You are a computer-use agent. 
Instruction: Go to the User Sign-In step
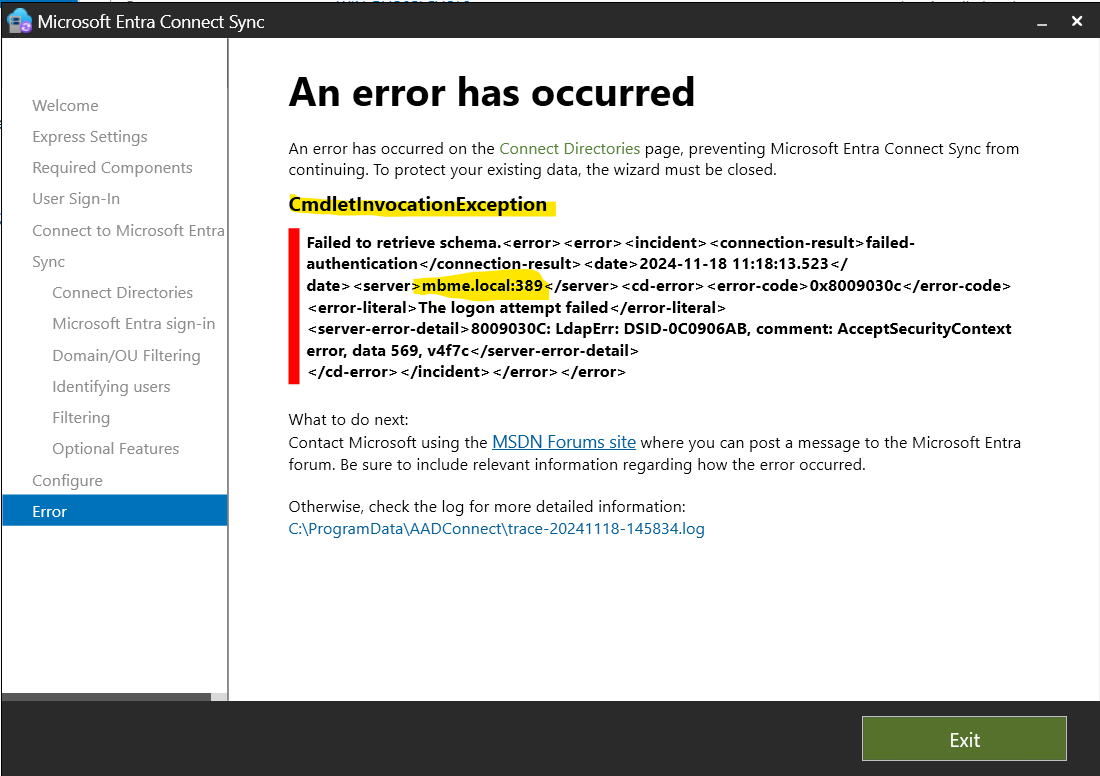click(x=76, y=199)
